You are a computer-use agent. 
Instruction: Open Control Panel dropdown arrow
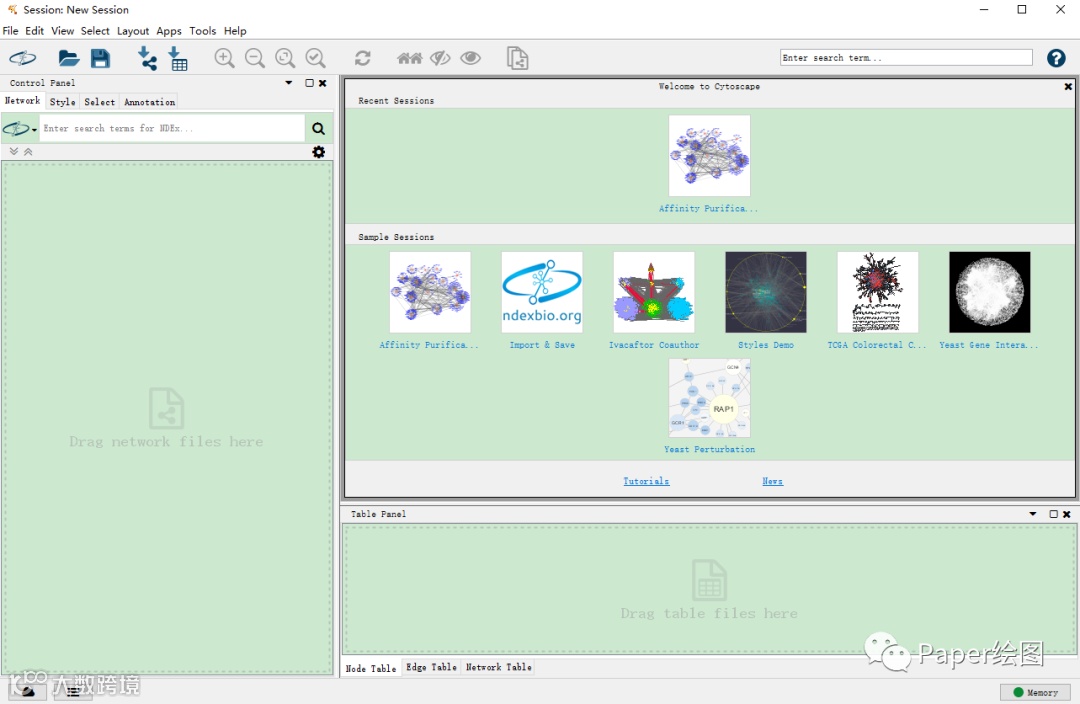tap(289, 83)
